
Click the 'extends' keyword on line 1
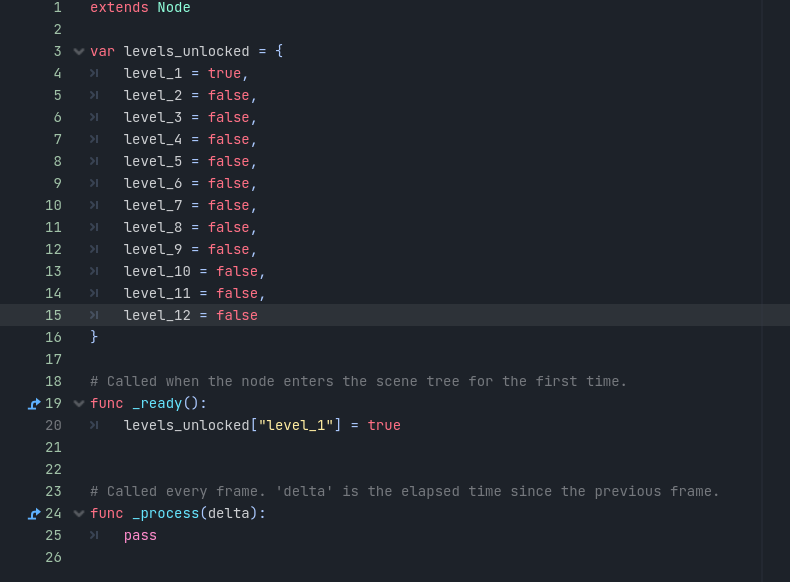pyautogui.click(x=119, y=8)
